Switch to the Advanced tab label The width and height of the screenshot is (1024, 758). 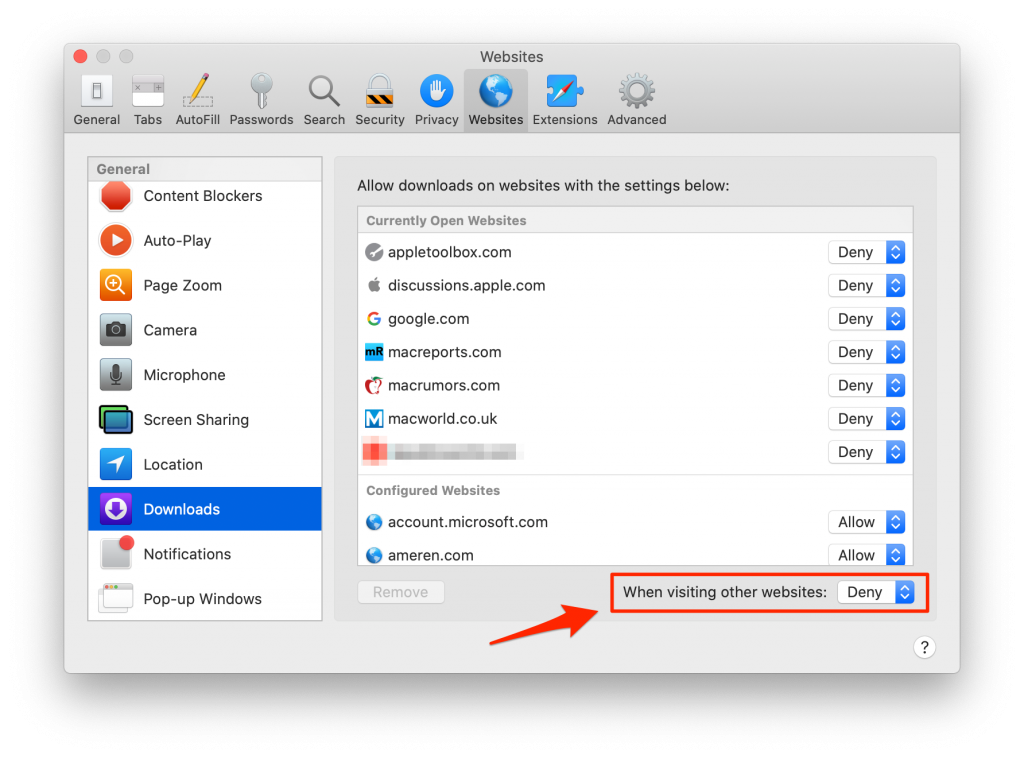pyautogui.click(x=637, y=119)
